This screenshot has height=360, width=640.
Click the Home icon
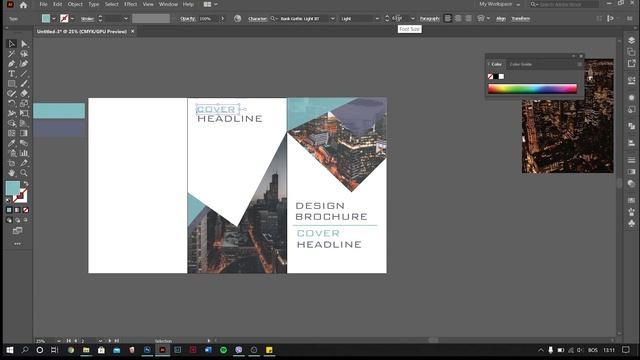(x=23, y=5)
